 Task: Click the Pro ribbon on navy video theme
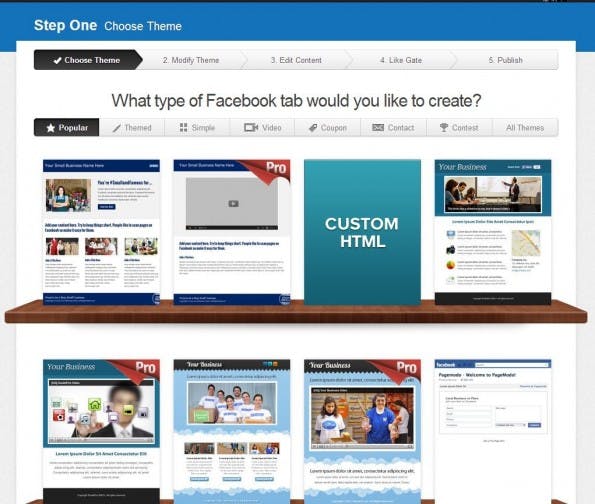(x=269, y=170)
